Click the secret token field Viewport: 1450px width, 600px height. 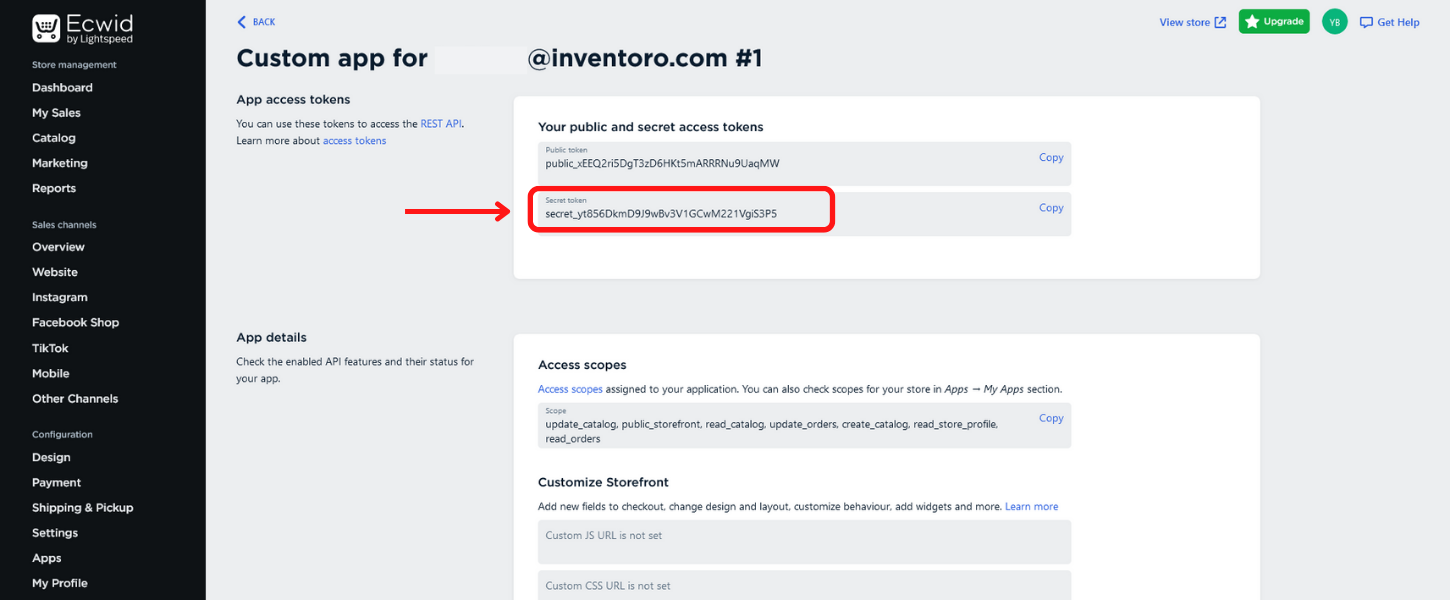[804, 214]
